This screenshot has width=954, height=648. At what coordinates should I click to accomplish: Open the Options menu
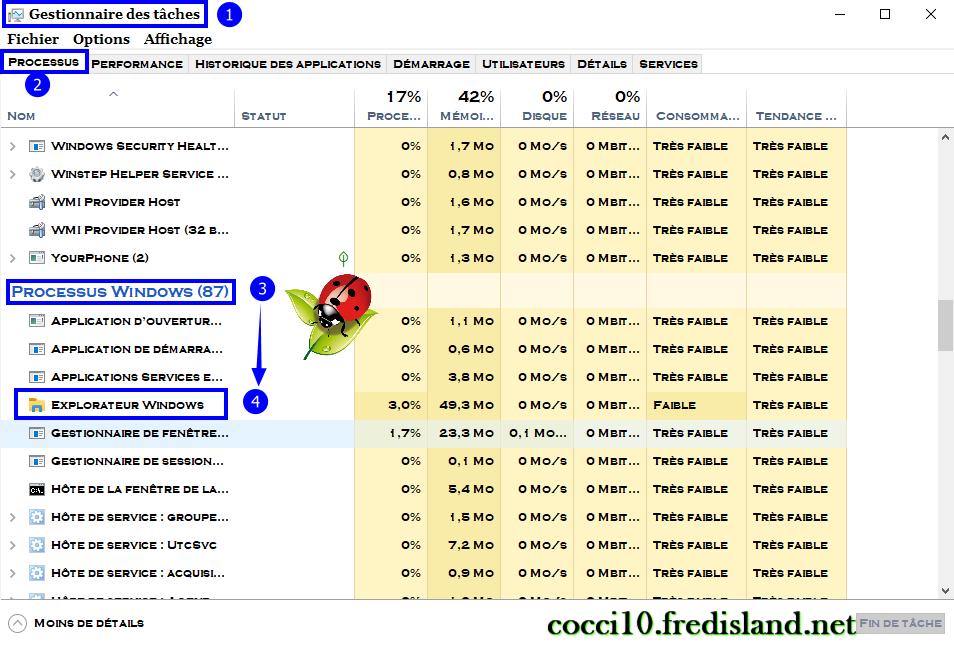[x=102, y=39]
